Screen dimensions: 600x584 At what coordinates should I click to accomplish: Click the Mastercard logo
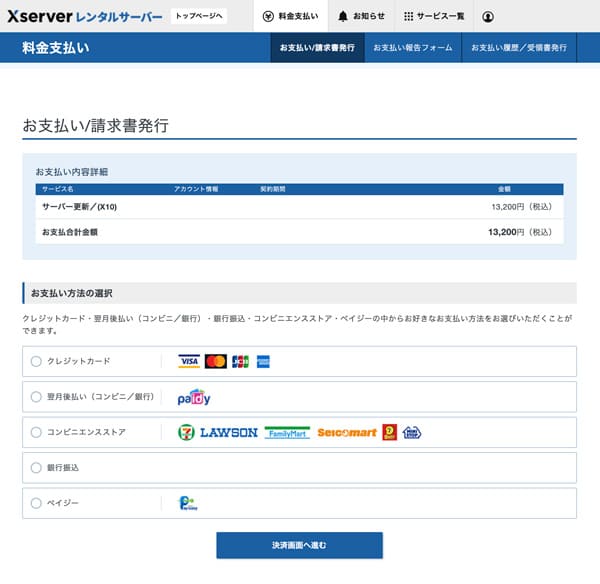pos(215,361)
